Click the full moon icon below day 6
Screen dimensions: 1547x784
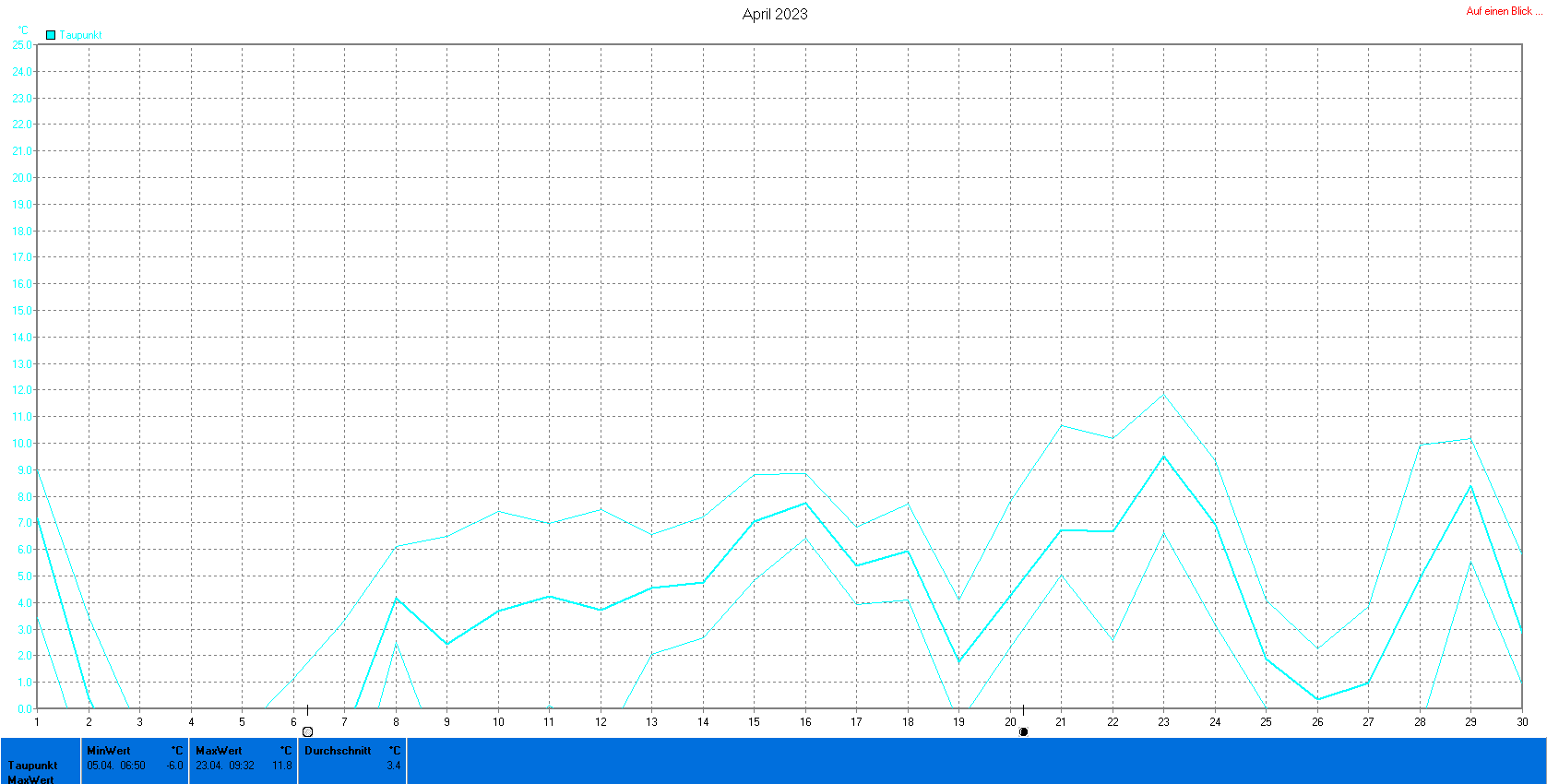[308, 731]
